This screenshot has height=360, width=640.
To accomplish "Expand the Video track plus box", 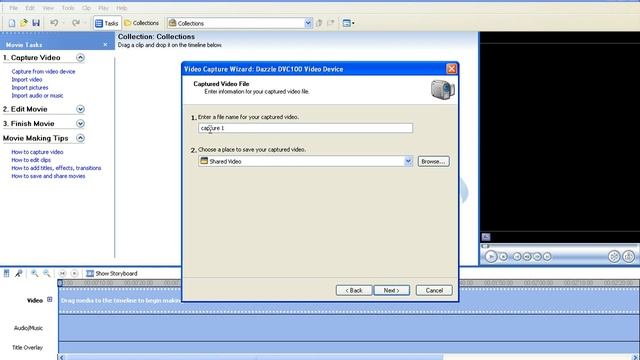I will click(49, 300).
